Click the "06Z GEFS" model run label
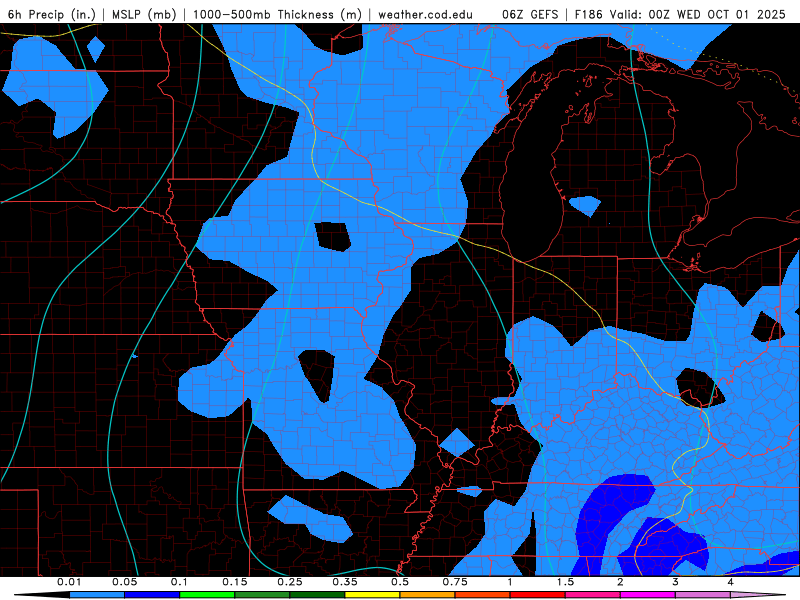The width and height of the screenshot is (800, 600). [x=530, y=14]
